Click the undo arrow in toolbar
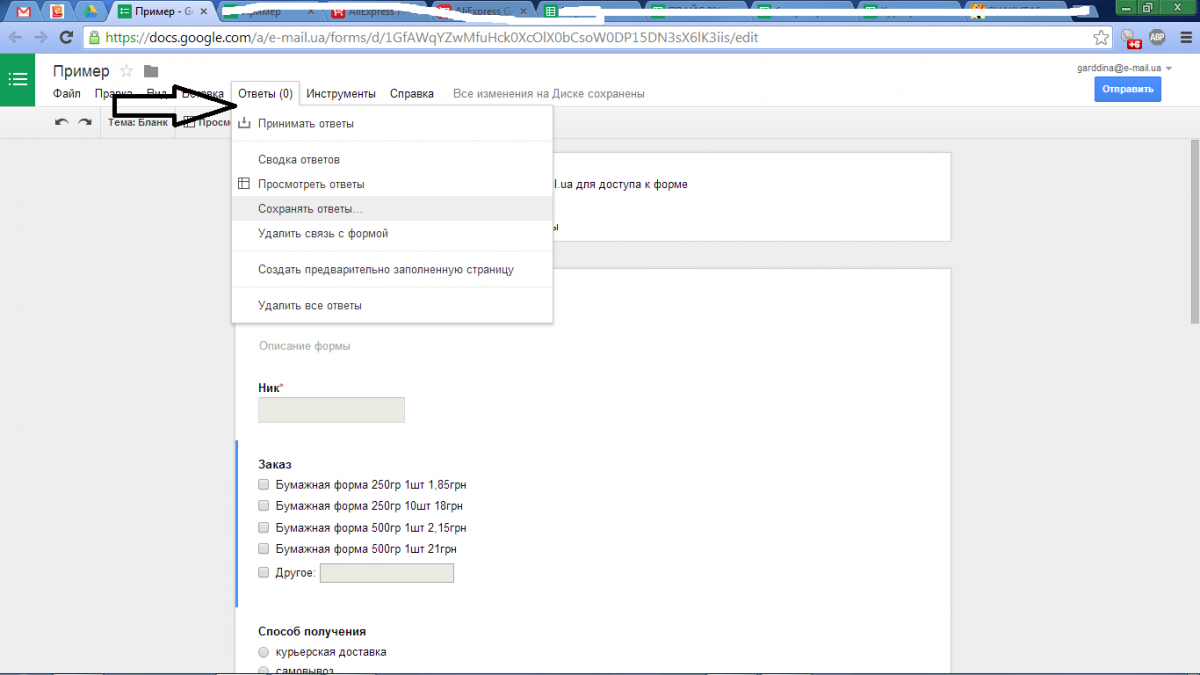Viewport: 1200px width, 675px height. 62,123
